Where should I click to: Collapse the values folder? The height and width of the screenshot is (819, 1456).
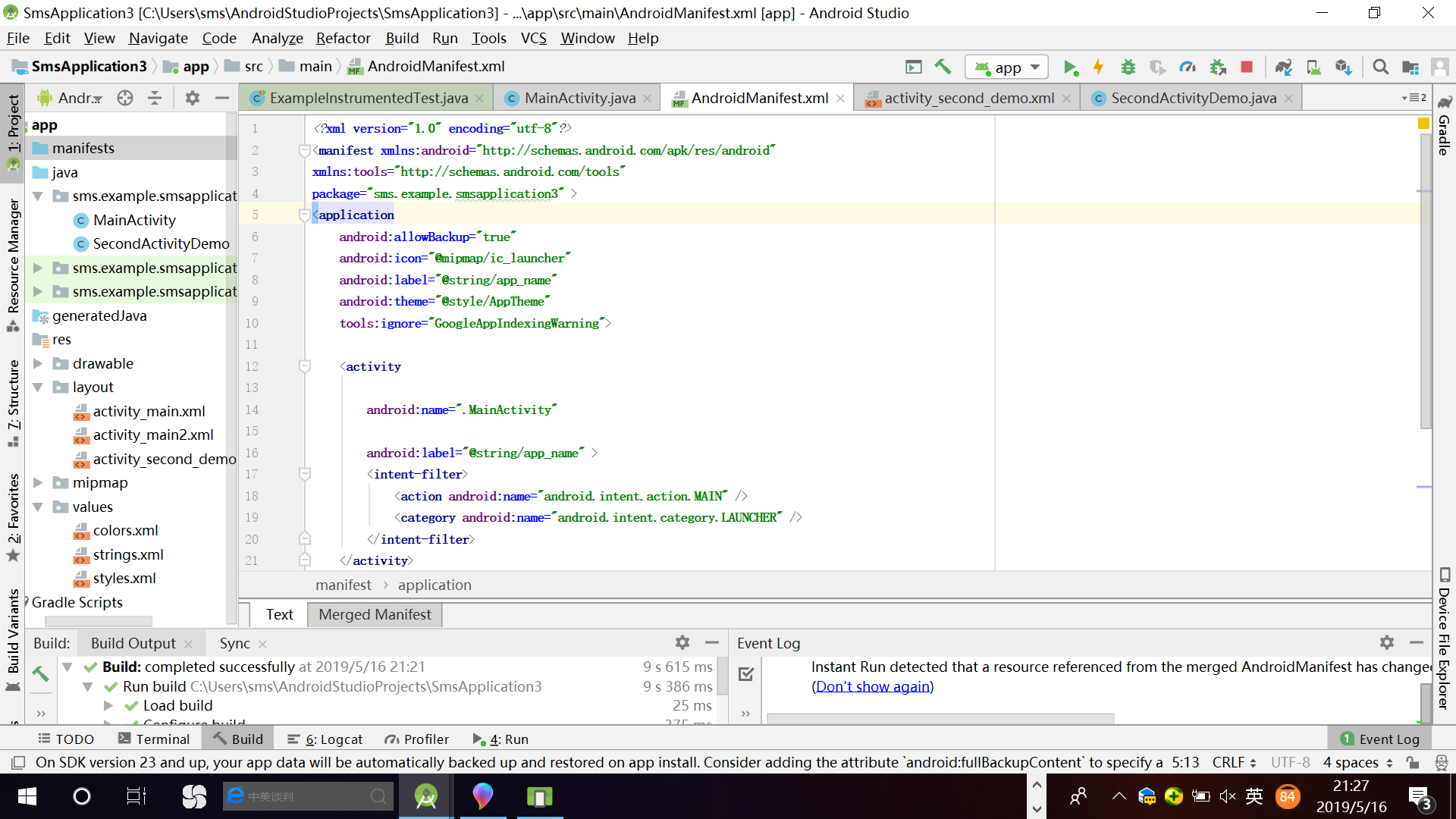click(37, 507)
